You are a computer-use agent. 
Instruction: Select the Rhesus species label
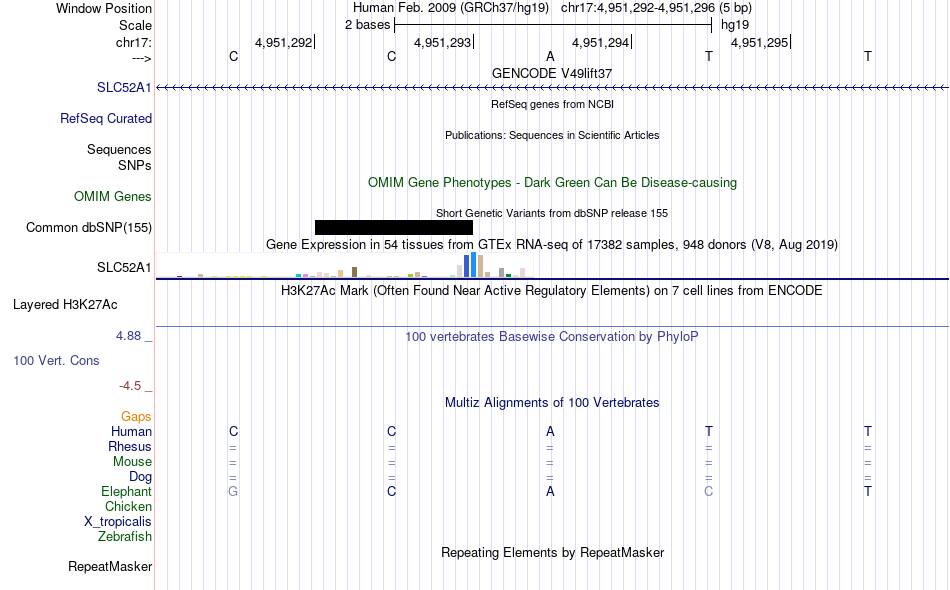point(130,447)
